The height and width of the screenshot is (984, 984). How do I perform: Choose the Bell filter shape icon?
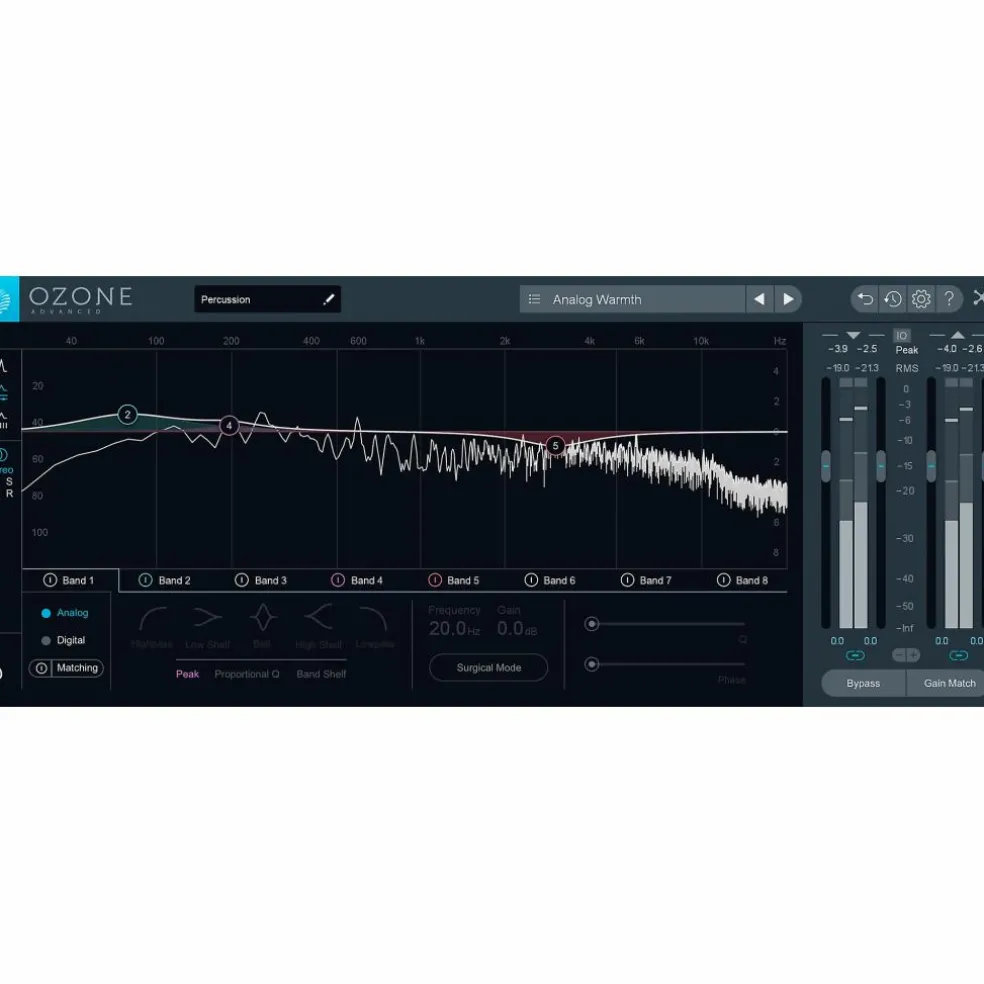(x=262, y=618)
